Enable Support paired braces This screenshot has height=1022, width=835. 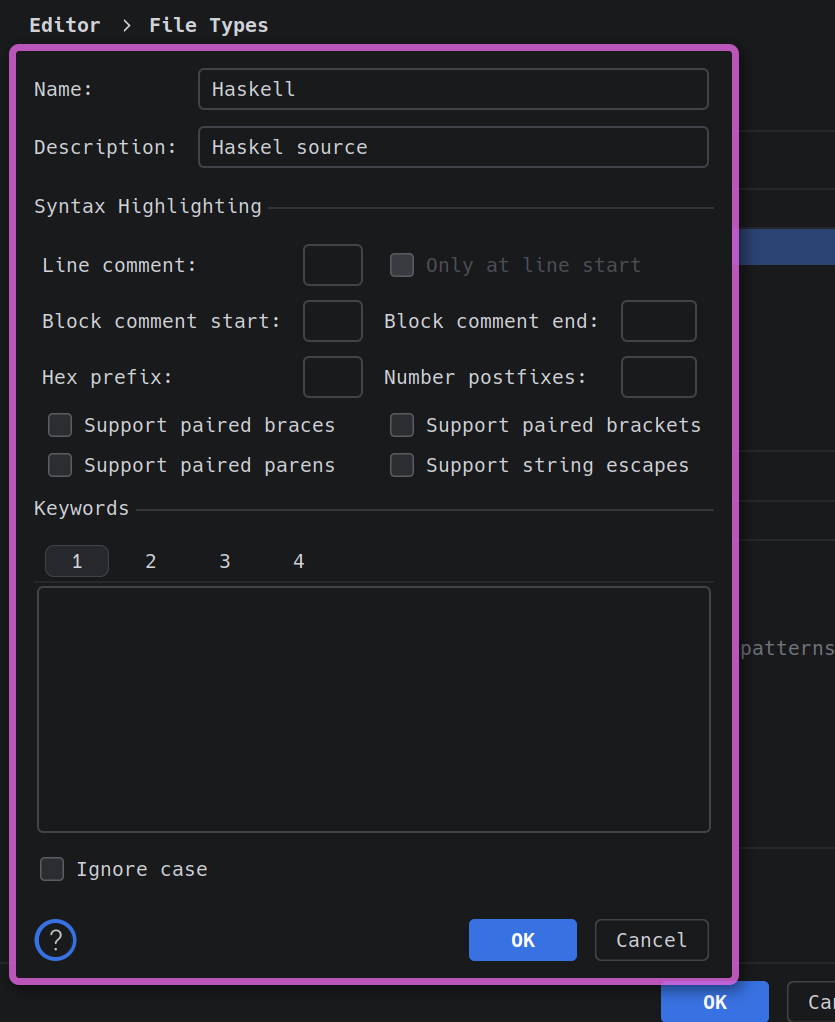click(60, 425)
